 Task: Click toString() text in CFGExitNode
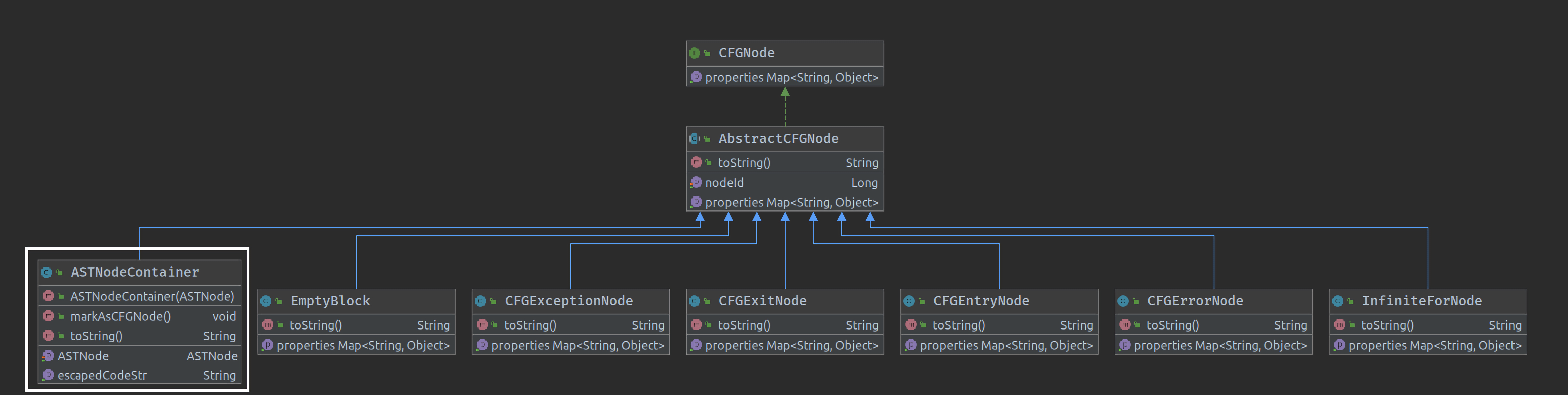[x=744, y=325]
